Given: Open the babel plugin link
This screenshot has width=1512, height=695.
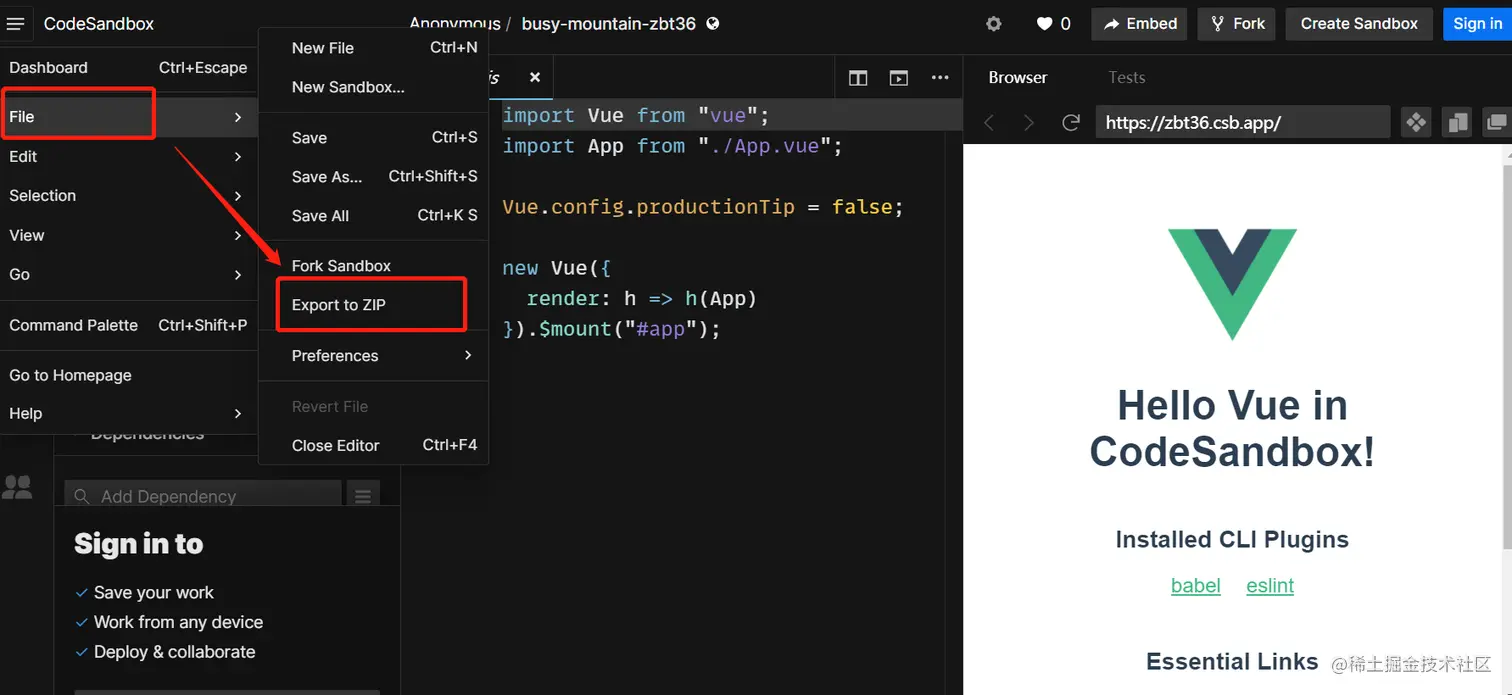Looking at the screenshot, I should pos(1196,586).
